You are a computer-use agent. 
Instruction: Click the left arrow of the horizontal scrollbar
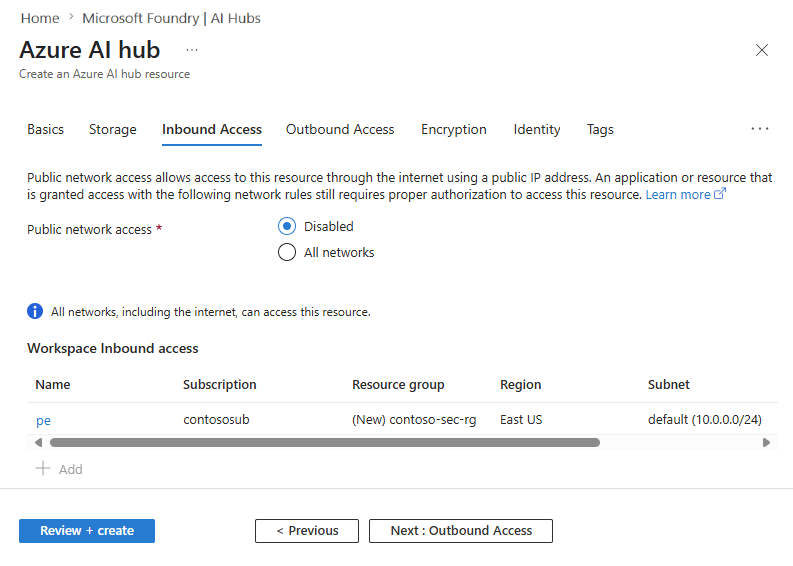(38, 443)
